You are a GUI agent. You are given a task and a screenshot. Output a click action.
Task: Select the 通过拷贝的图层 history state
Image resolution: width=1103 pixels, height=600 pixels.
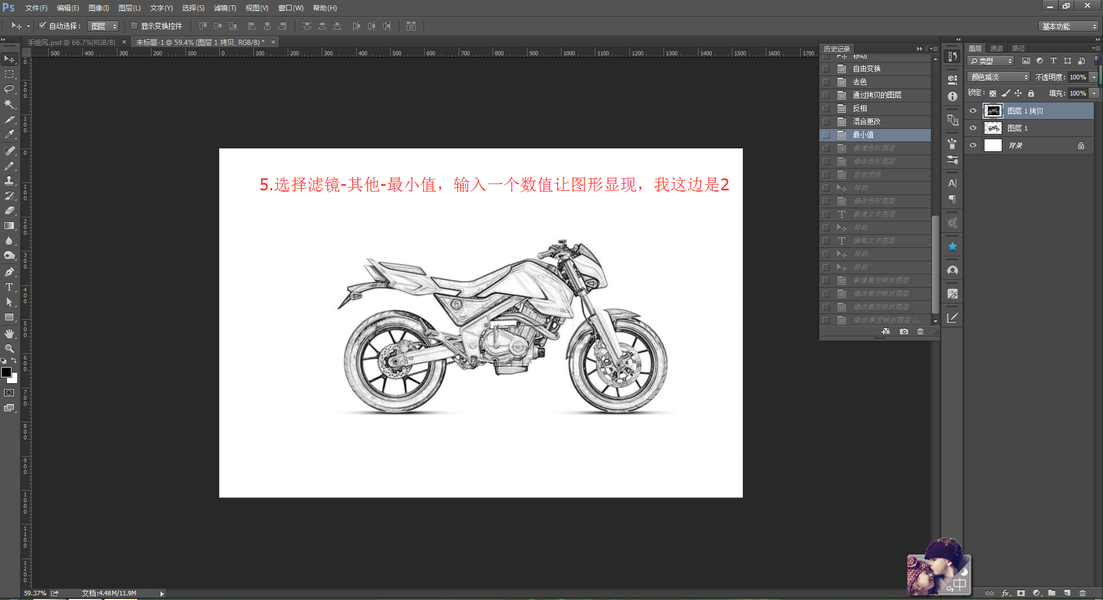coord(876,95)
